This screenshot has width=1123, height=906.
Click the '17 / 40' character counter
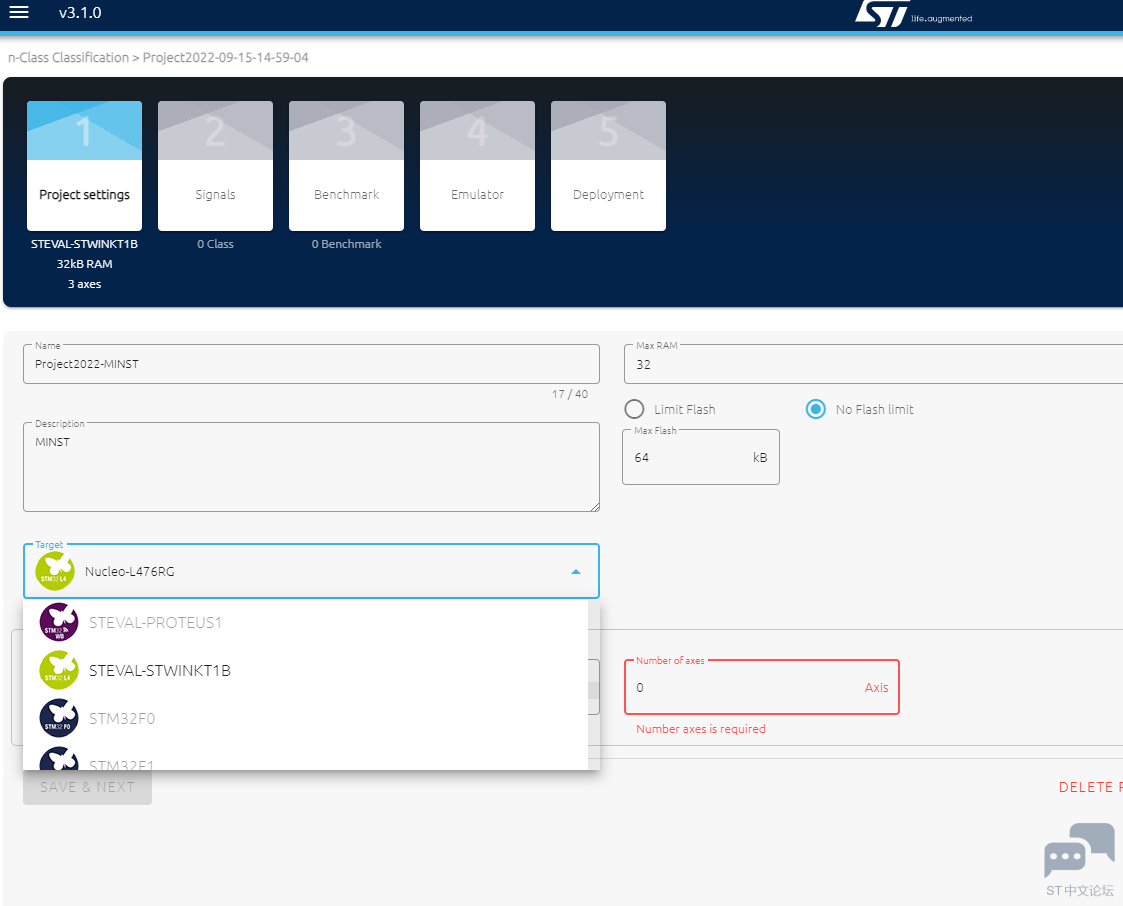(x=570, y=394)
